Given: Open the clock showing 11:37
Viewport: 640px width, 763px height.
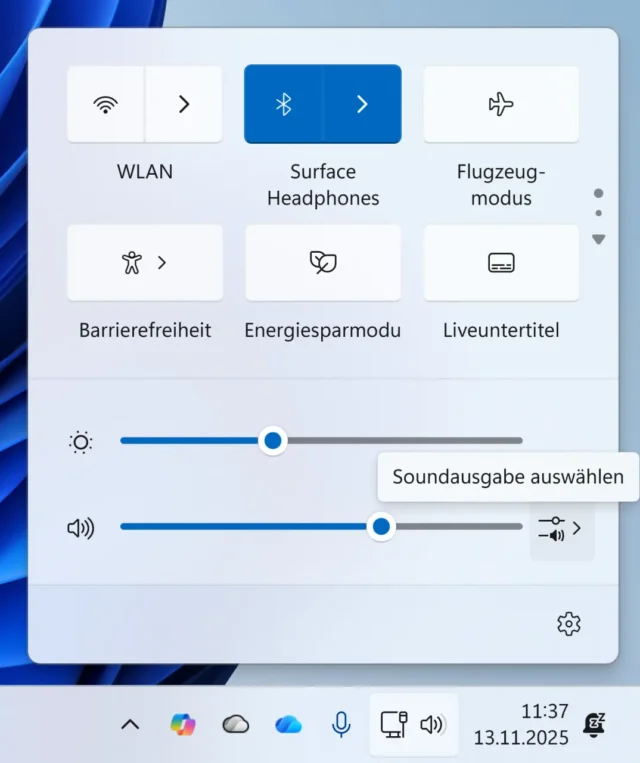Looking at the screenshot, I should (521, 725).
